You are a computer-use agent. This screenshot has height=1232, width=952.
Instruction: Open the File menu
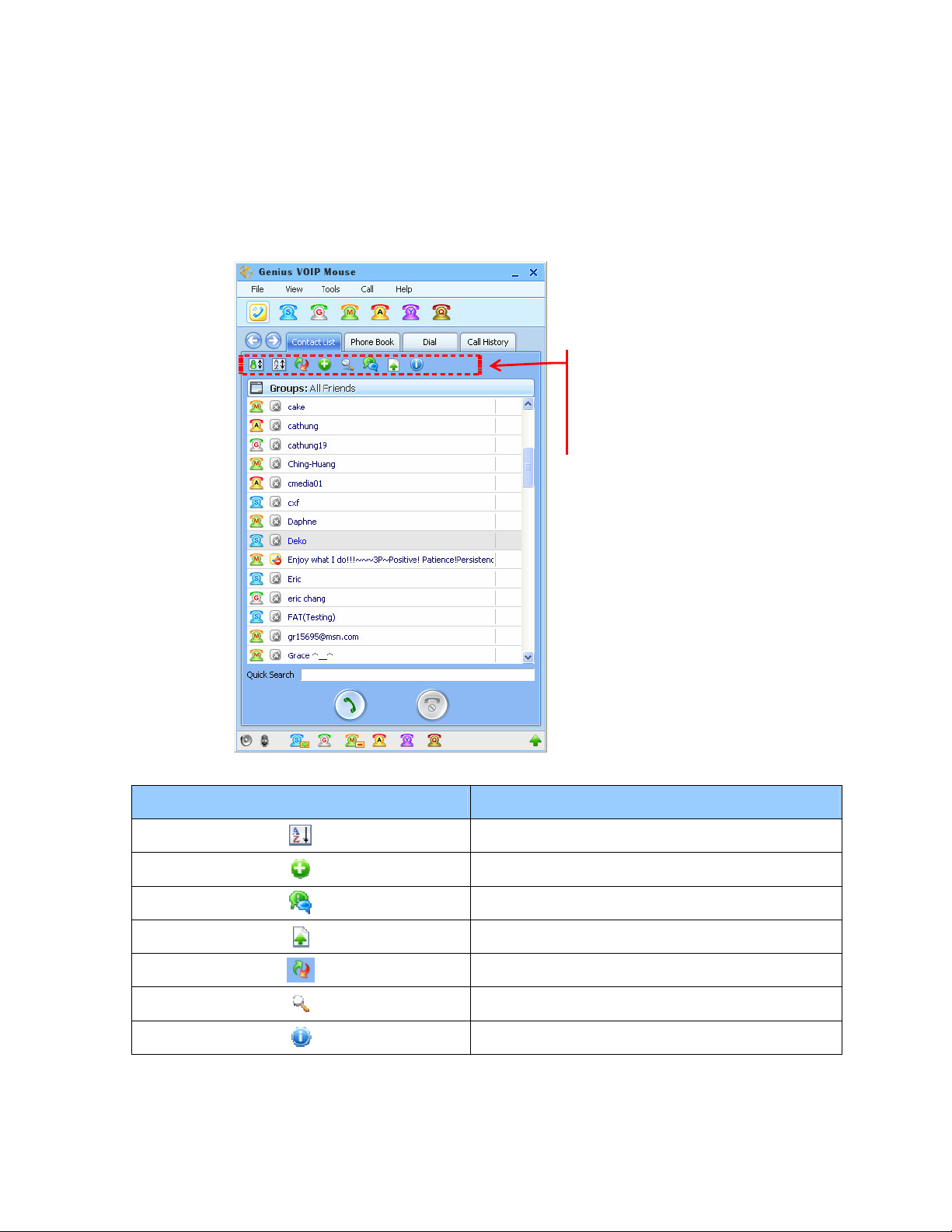click(x=257, y=289)
